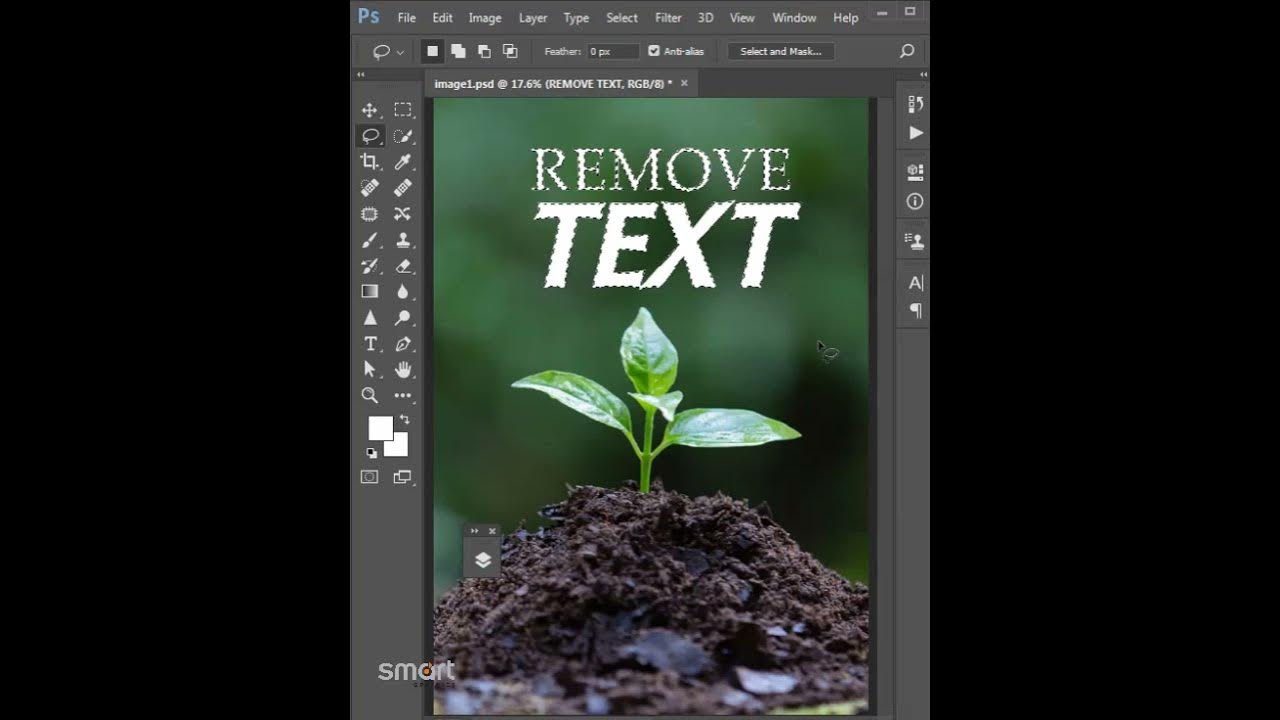Open the floating Layers panel icon
The width and height of the screenshot is (1280, 720).
[x=483, y=560]
